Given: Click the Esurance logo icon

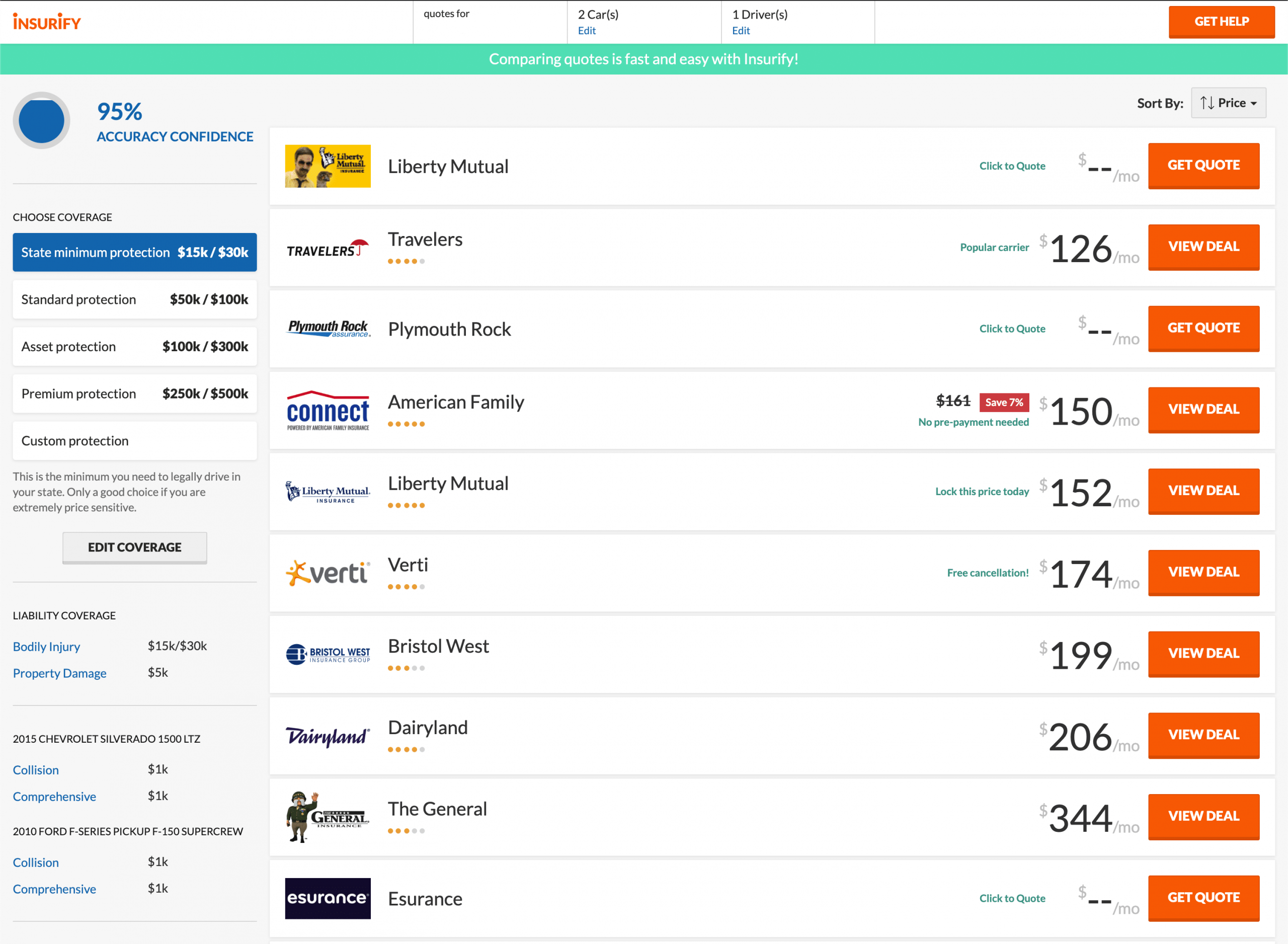Looking at the screenshot, I should click(x=328, y=898).
